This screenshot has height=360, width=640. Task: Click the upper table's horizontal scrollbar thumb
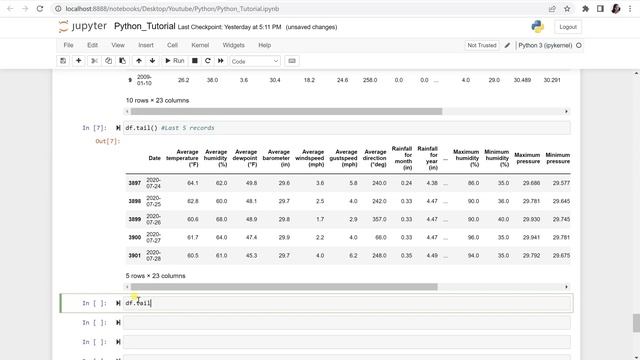point(286,111)
